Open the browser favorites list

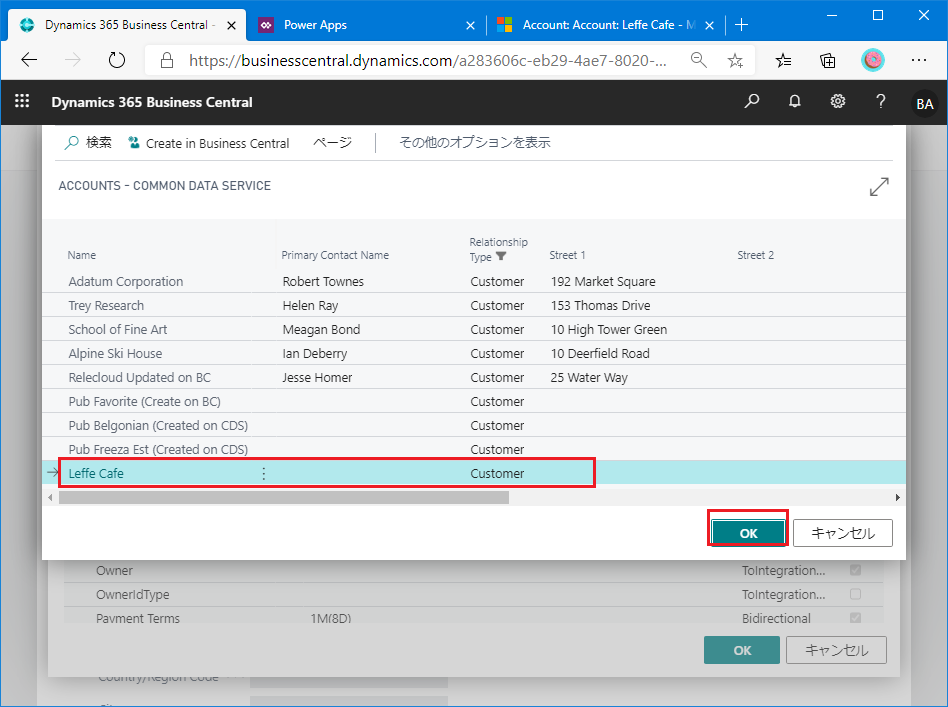coord(783,60)
